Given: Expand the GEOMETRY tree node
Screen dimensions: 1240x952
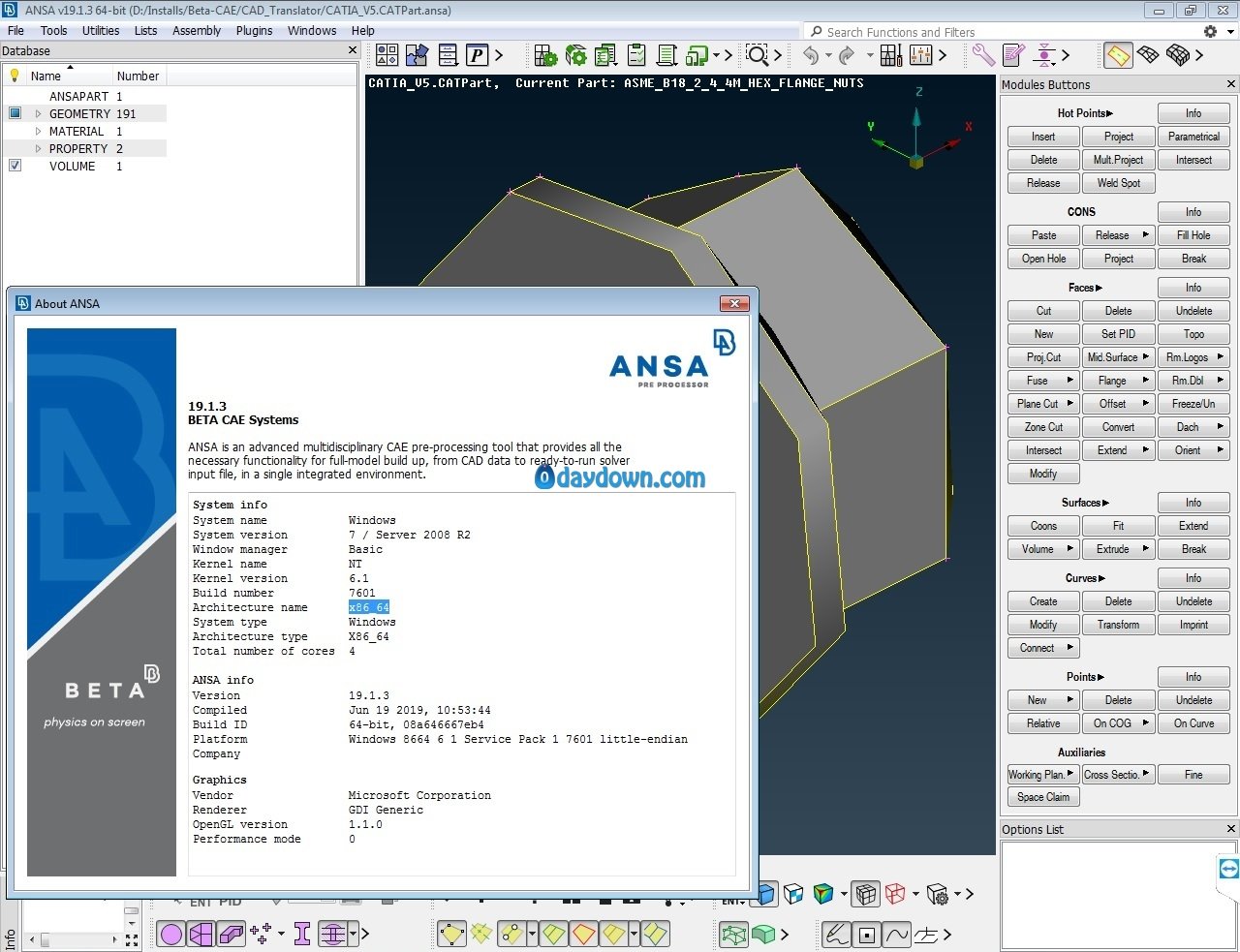Looking at the screenshot, I should (39, 113).
